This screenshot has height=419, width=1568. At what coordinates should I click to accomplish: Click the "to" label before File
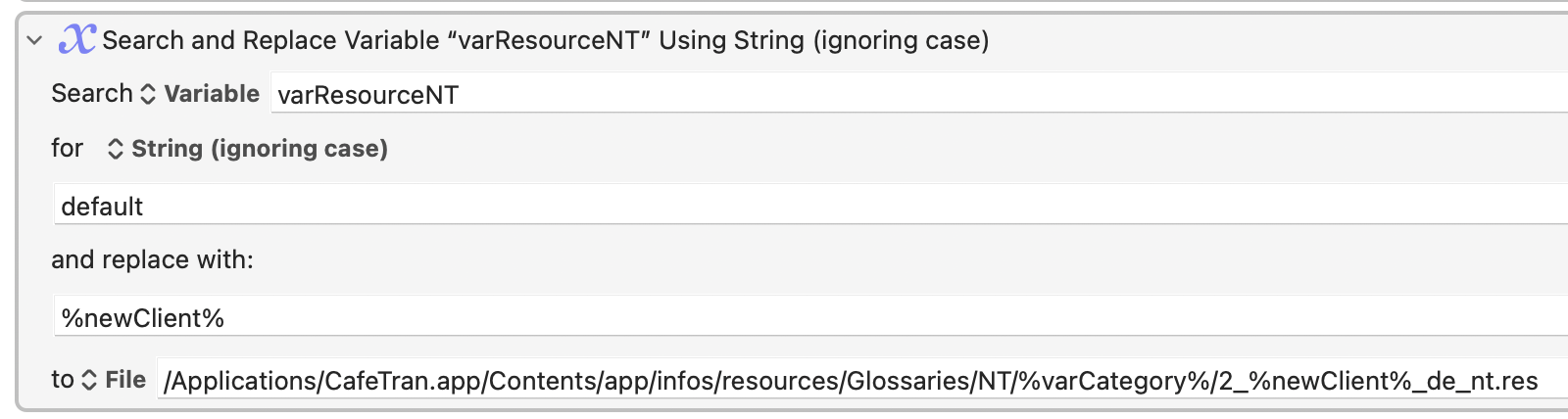pyautogui.click(x=63, y=380)
